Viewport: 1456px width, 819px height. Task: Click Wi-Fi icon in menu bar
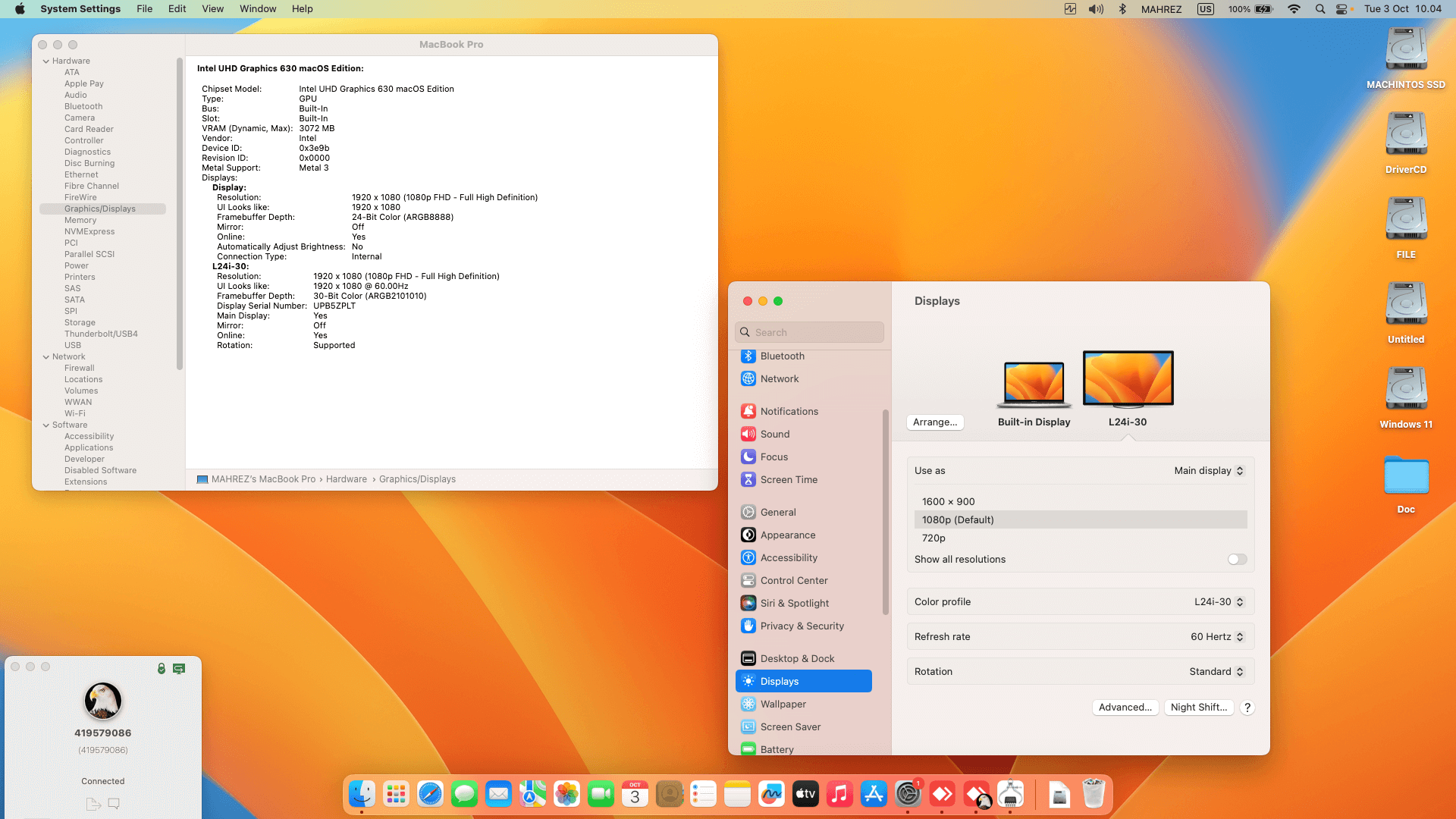[1294, 9]
